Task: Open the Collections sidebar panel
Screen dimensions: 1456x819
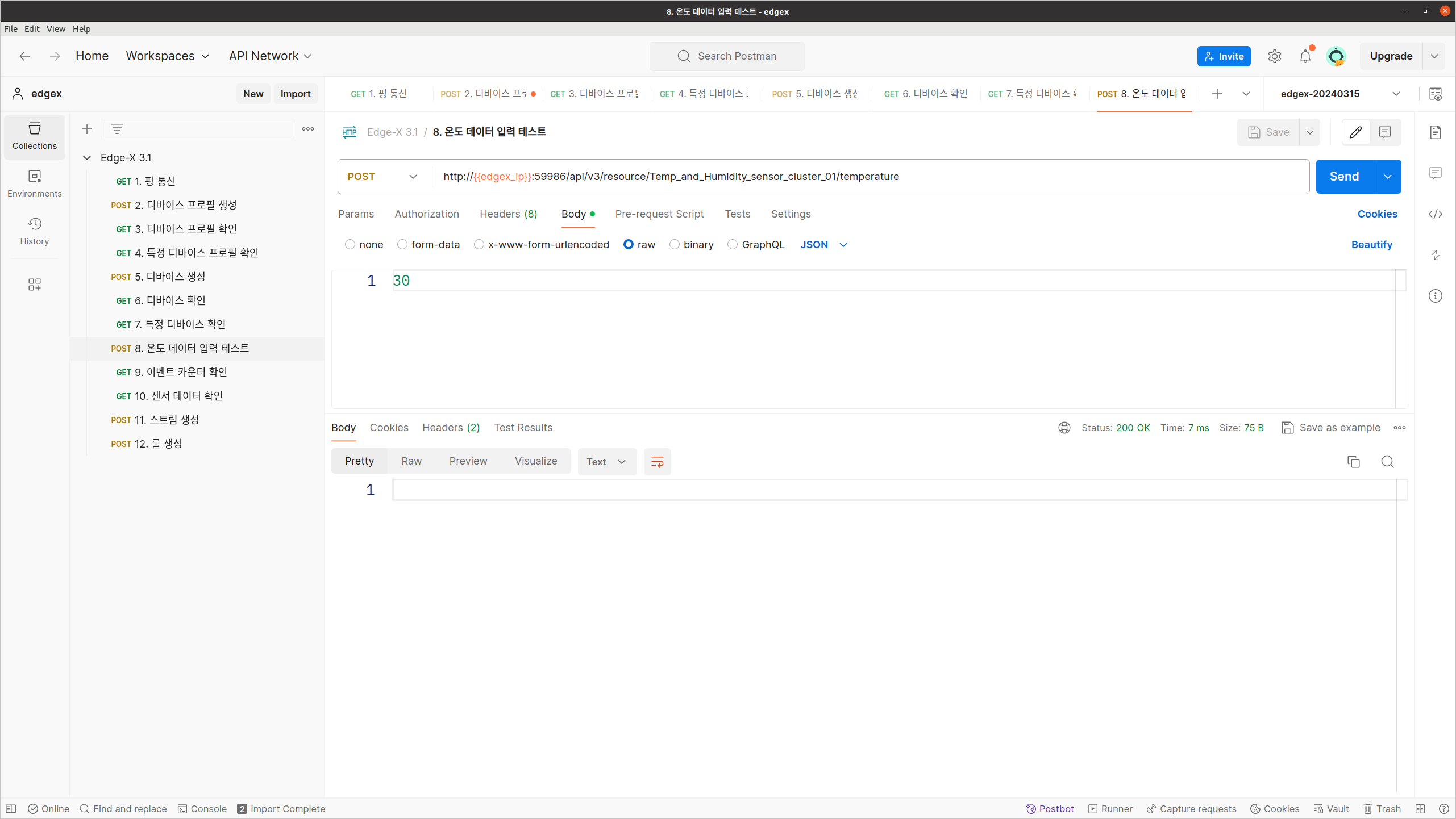Action: tap(35, 136)
